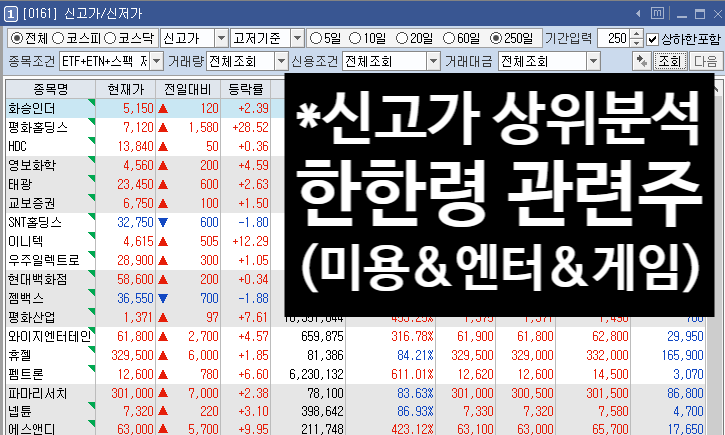725x435 pixels.
Task: Click 넵튠 ratio 86.93%
Action: 415,411
